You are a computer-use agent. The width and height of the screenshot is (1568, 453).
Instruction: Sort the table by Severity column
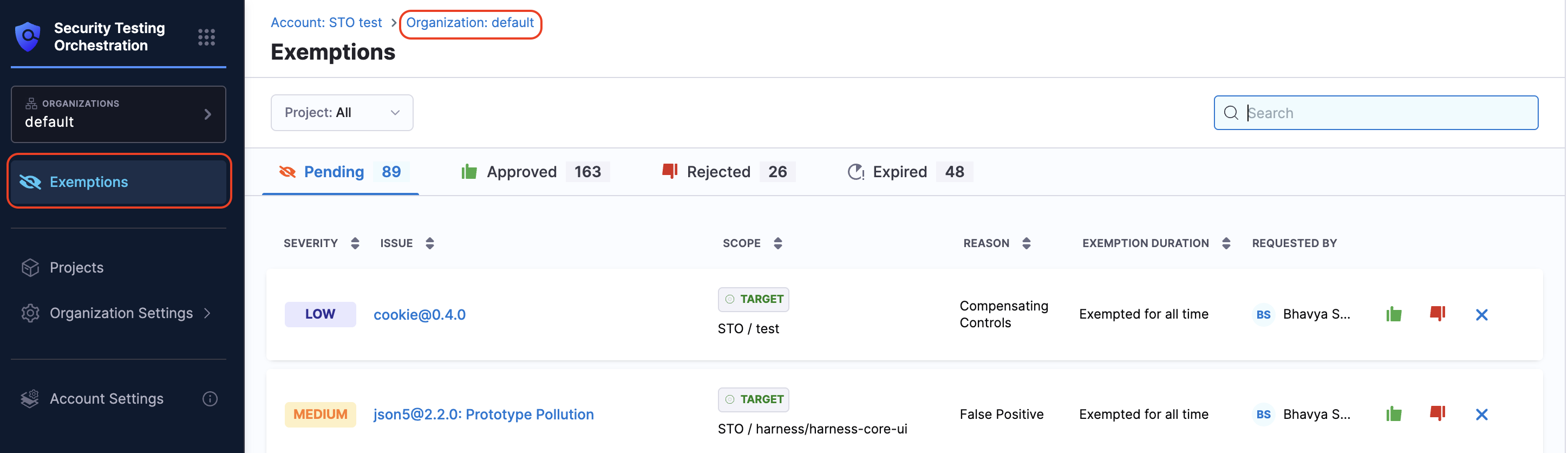[355, 243]
